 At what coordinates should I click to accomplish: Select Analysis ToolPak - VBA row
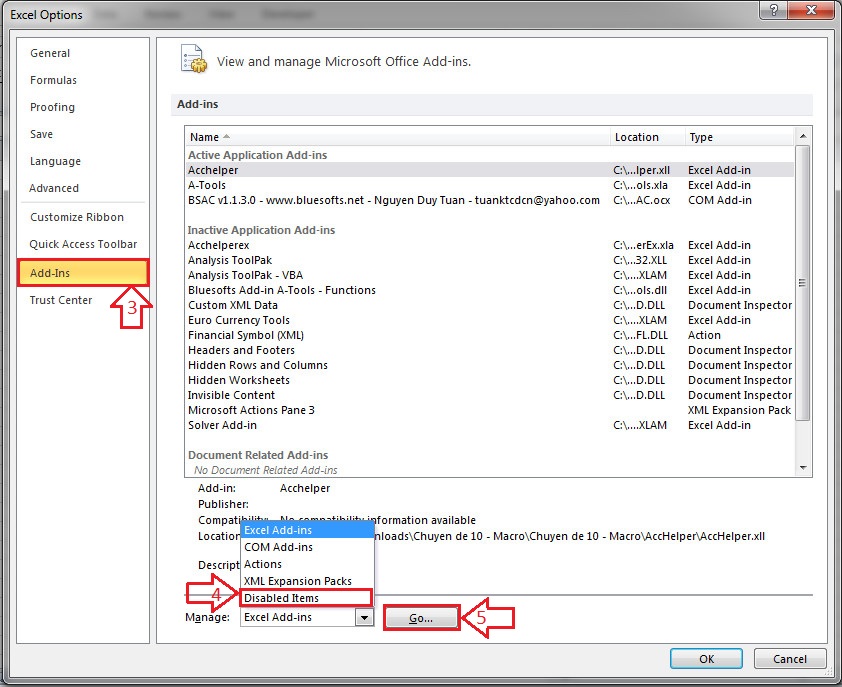490,276
